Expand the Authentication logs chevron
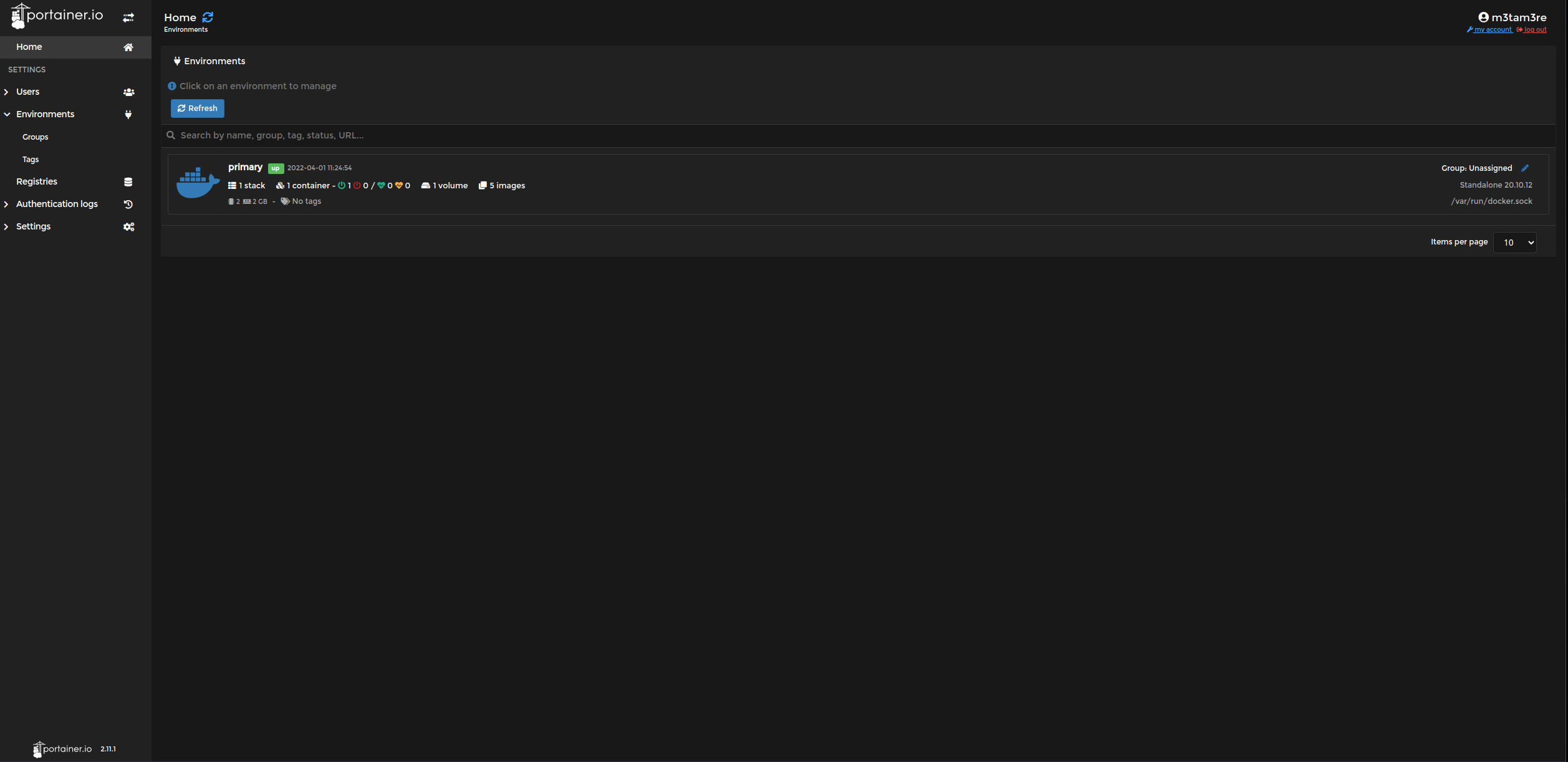Viewport: 1568px width, 762px height. coord(6,205)
